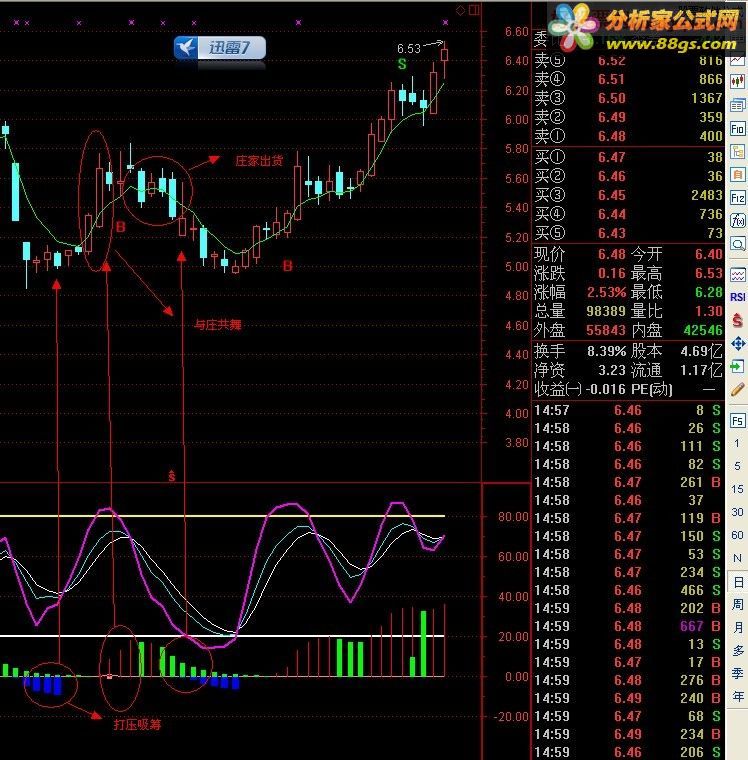Screen dimensions: 748x760
Task: Open the f(x) formula manager
Action: coord(737,221)
